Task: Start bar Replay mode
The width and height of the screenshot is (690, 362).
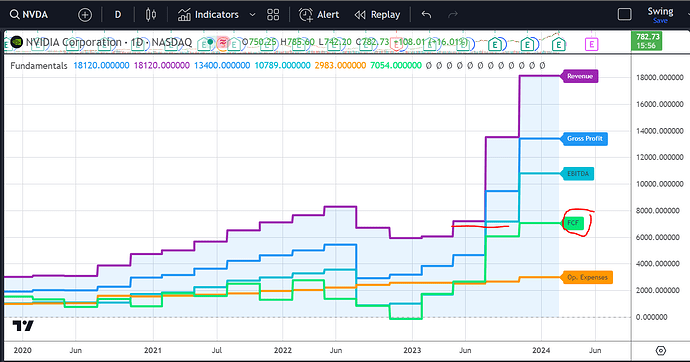Action: pyautogui.click(x=378, y=15)
